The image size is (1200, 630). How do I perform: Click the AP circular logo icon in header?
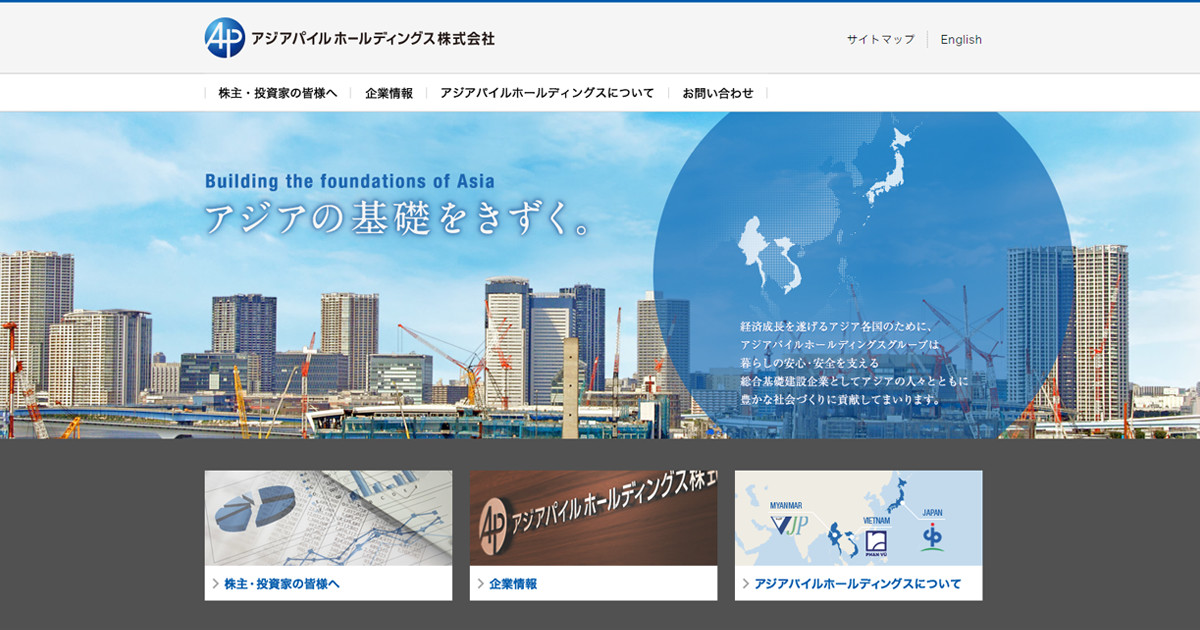(x=225, y=38)
